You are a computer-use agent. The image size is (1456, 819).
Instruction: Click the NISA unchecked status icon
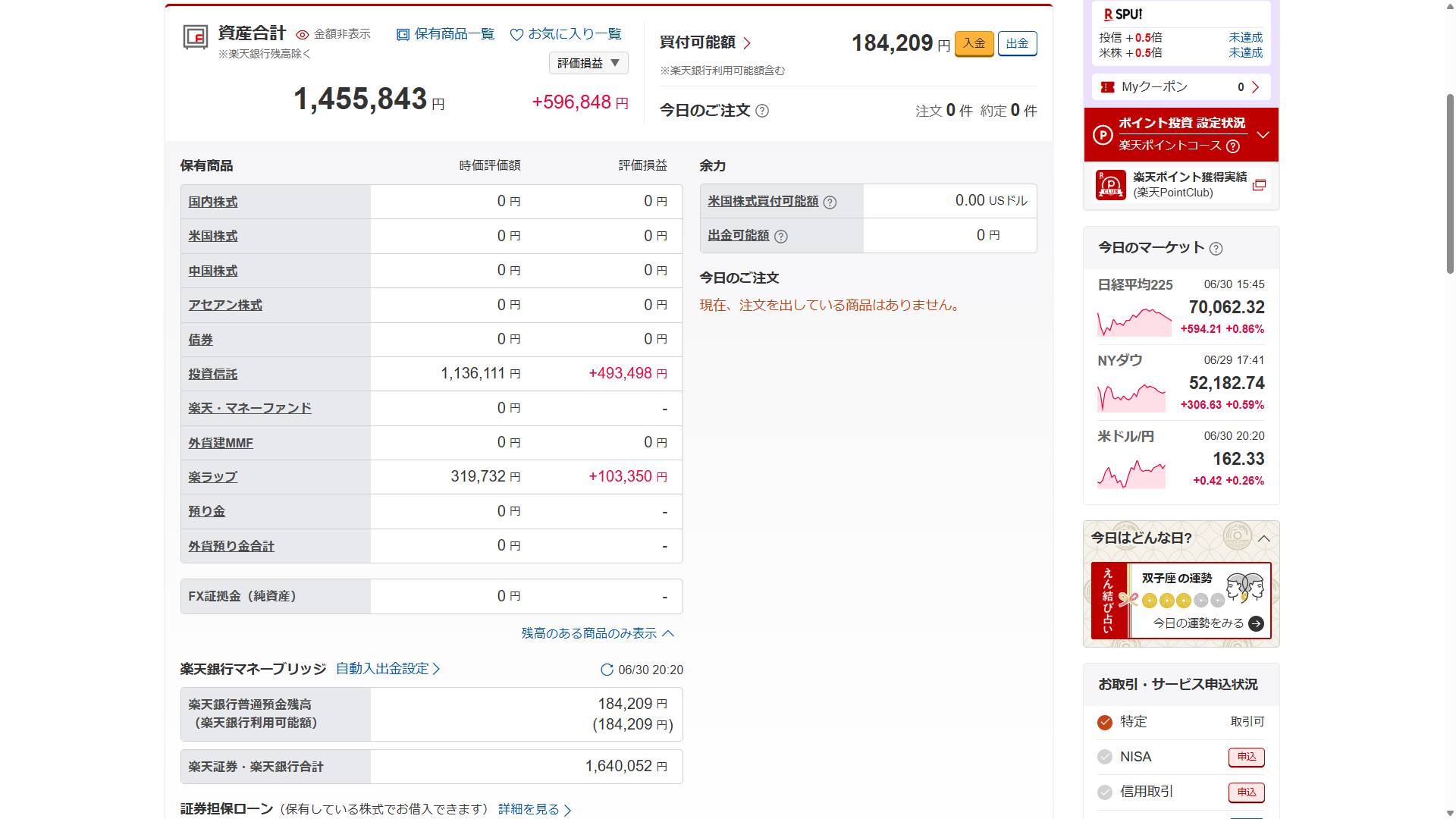pyautogui.click(x=1105, y=757)
